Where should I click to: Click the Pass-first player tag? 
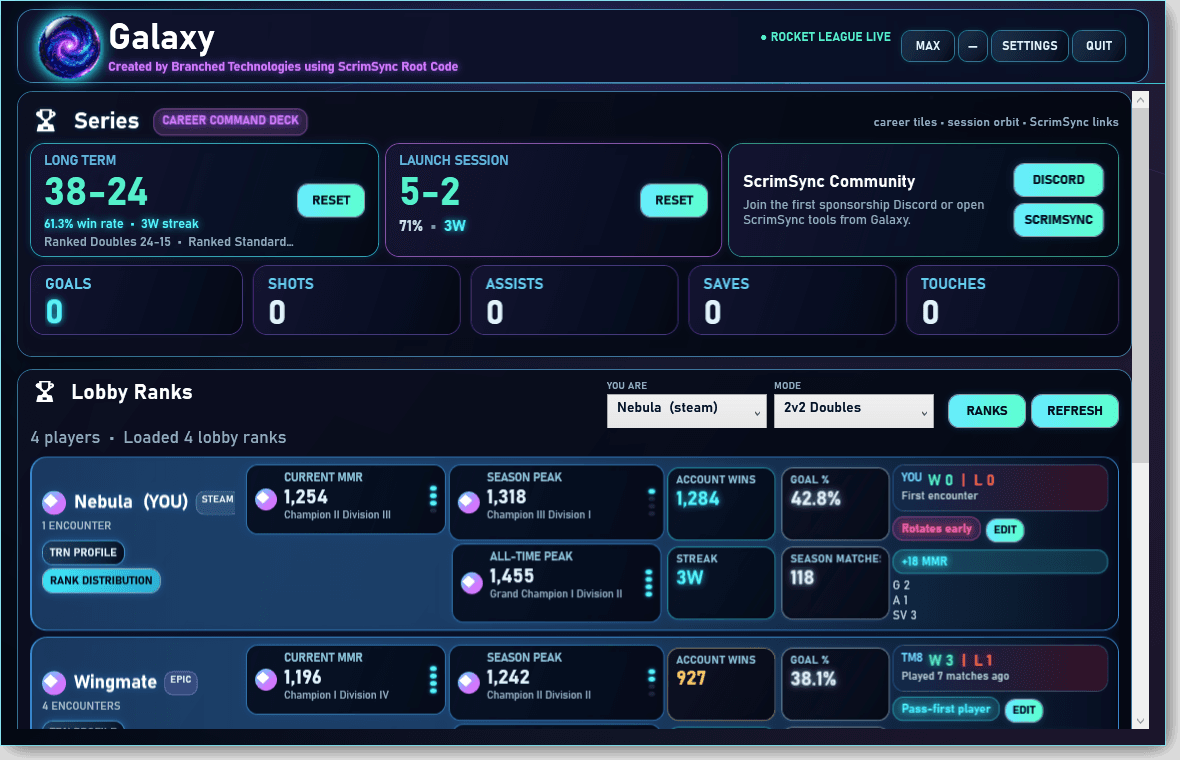pos(946,709)
